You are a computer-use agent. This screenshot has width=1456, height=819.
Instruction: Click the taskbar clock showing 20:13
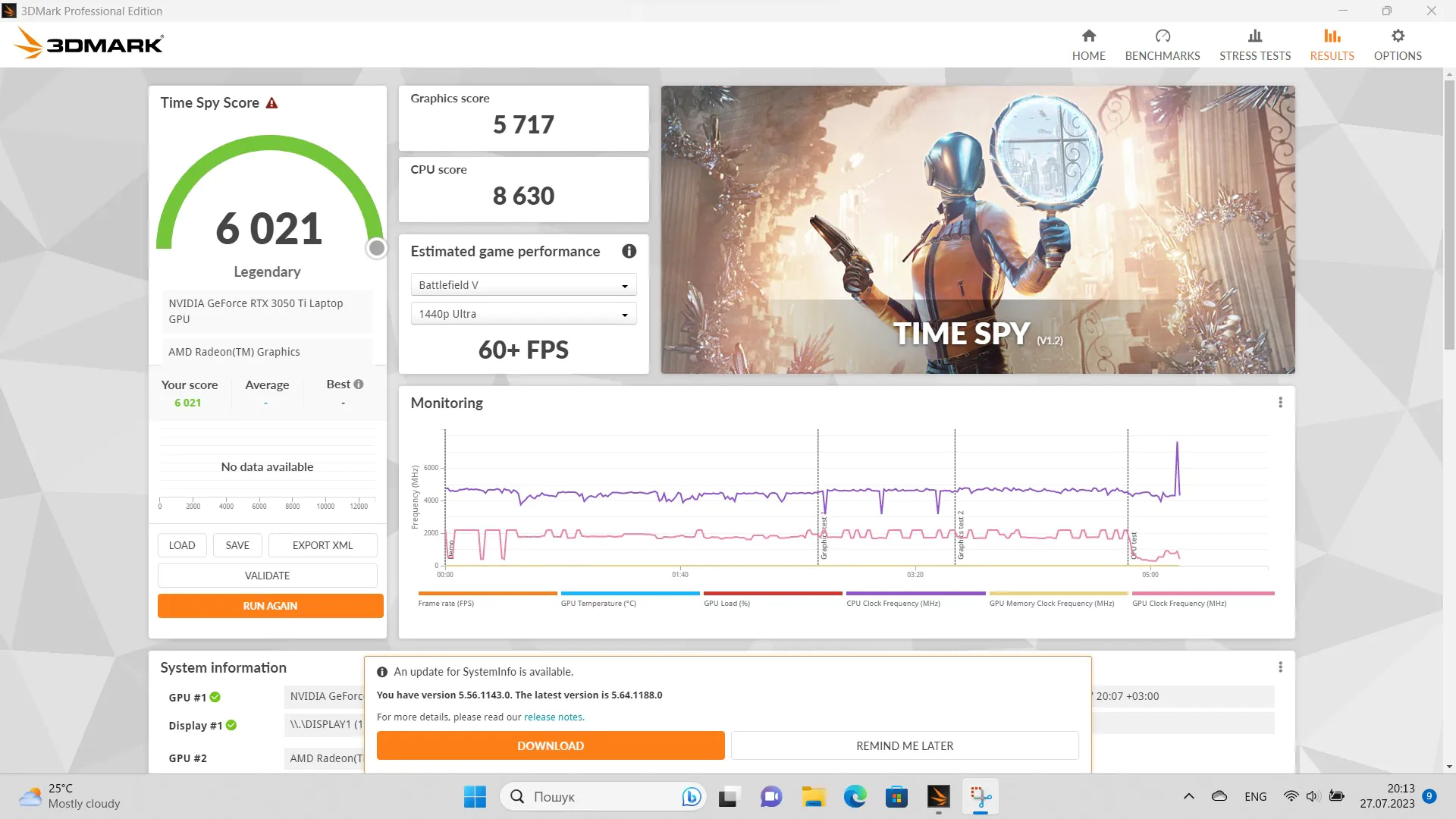coord(1386,796)
